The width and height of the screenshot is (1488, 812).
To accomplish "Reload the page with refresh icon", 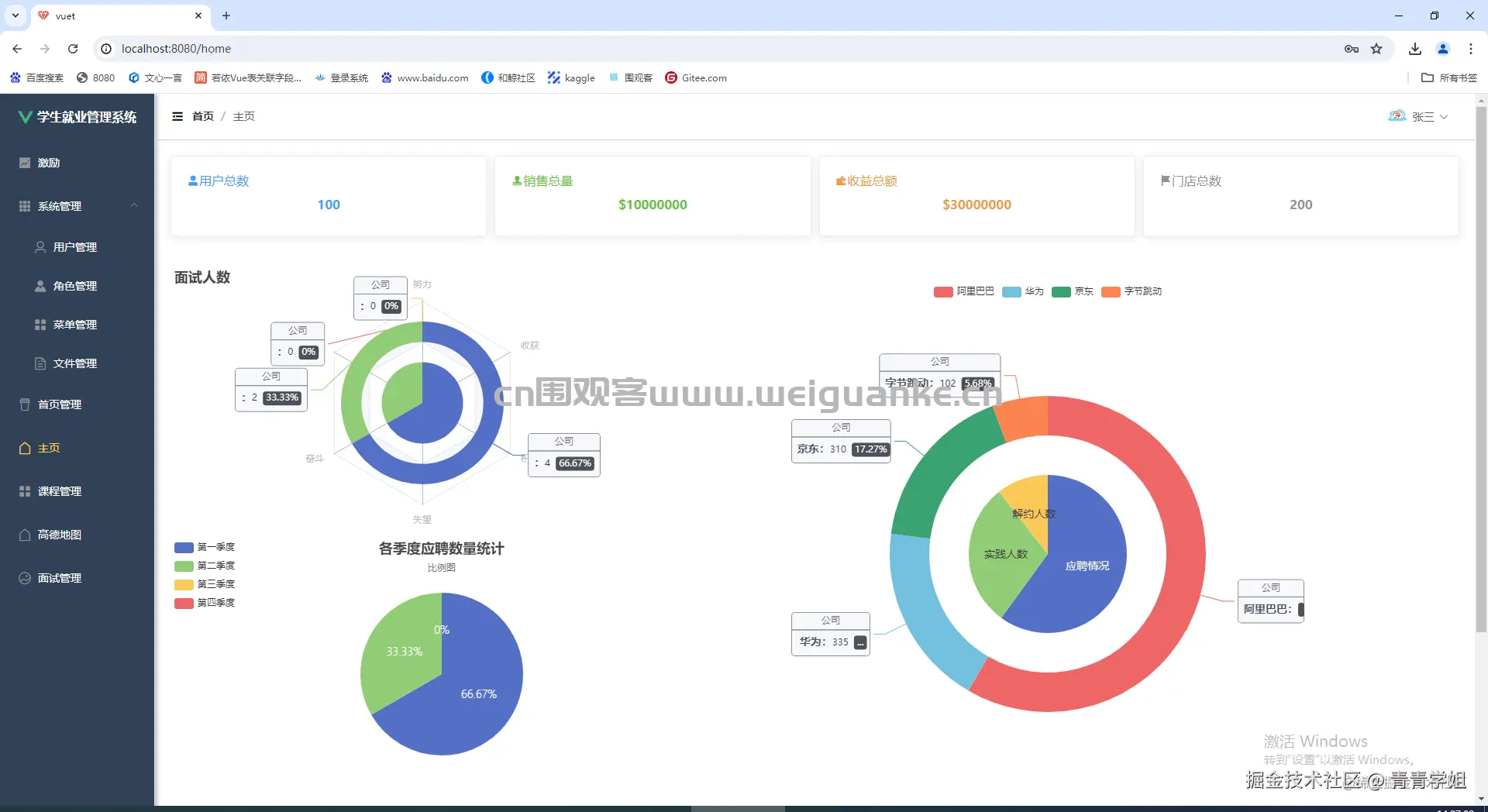I will point(73,49).
